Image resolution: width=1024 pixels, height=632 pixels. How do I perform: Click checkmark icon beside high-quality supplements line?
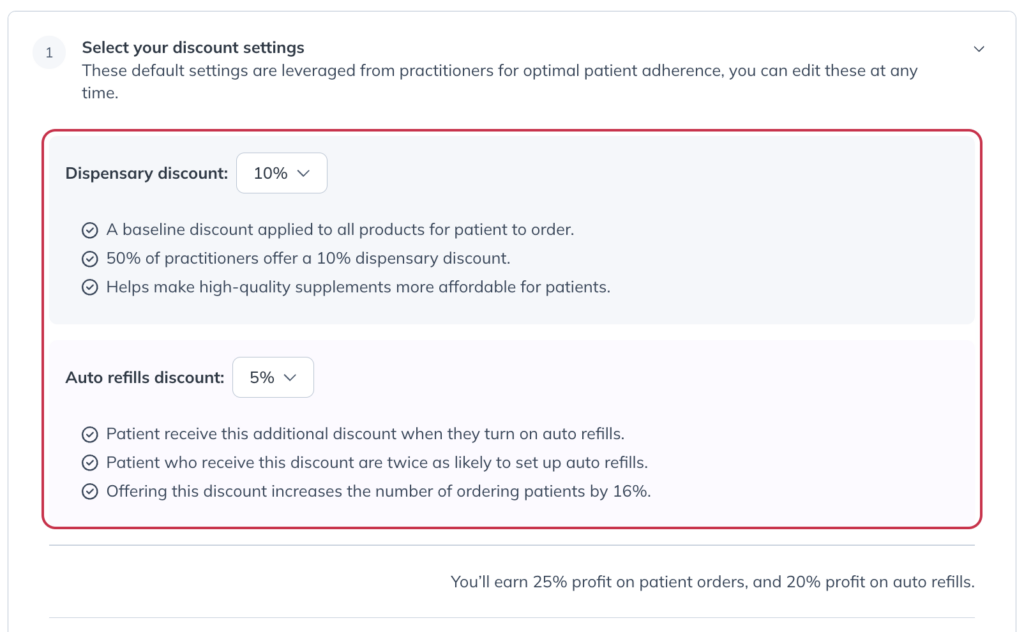coord(89,288)
